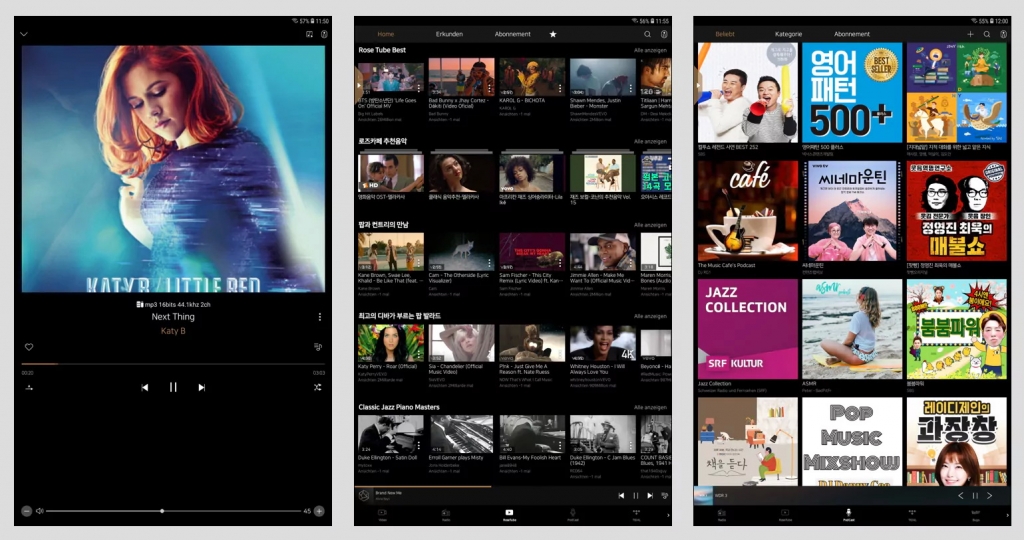
Task: Open the 영어패턴 500+ podcast cover
Action: tap(852, 93)
